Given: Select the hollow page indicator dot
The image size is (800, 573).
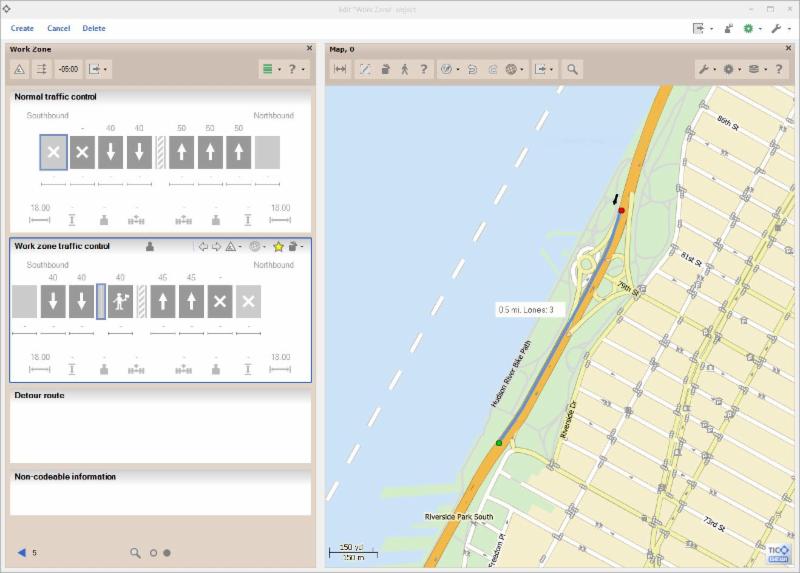Looking at the screenshot, I should pyautogui.click(x=153, y=552).
